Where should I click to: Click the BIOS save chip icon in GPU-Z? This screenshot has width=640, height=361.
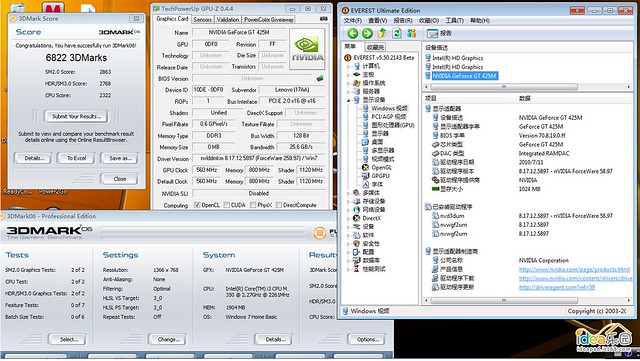(320, 78)
